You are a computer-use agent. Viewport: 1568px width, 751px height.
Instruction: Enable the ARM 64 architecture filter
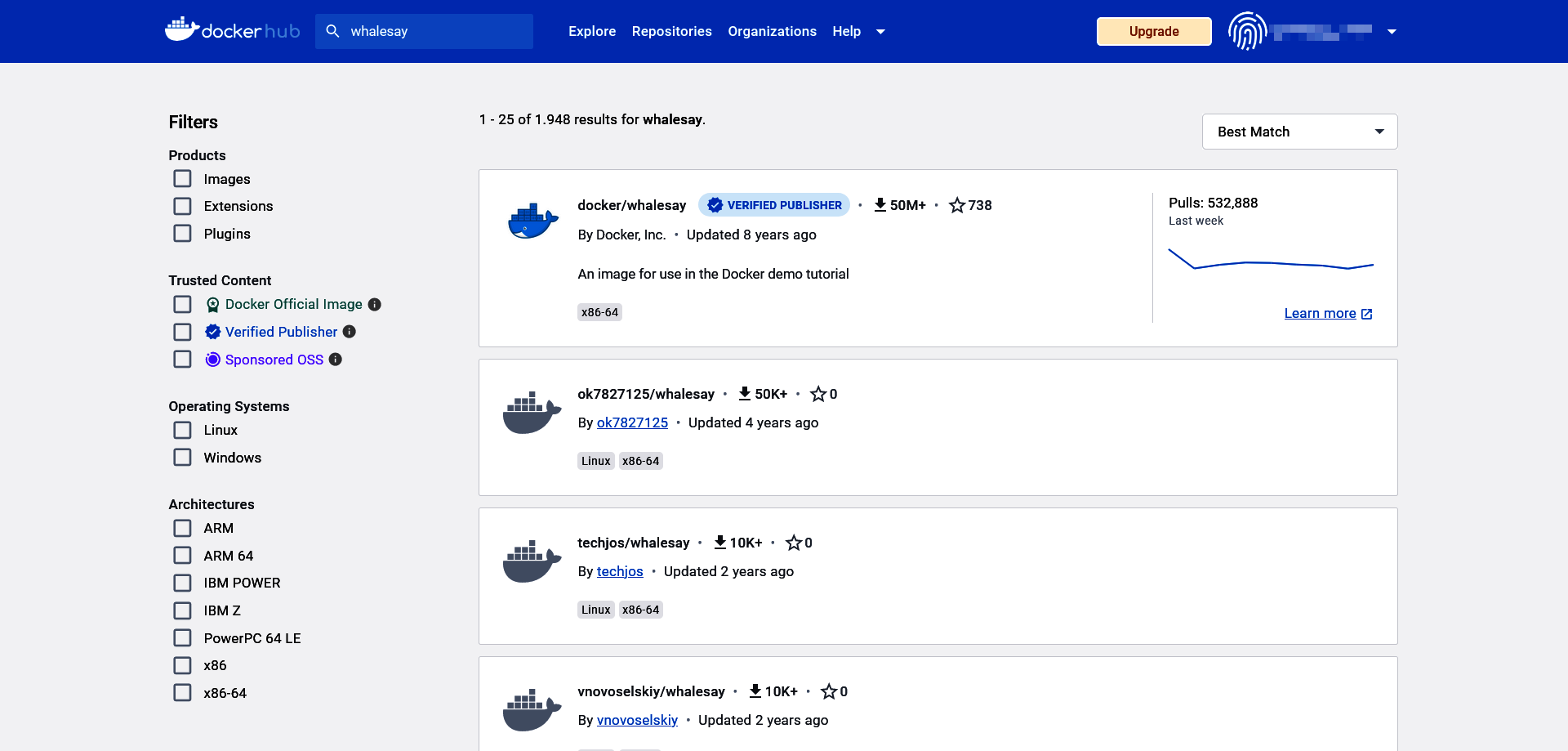[181, 555]
